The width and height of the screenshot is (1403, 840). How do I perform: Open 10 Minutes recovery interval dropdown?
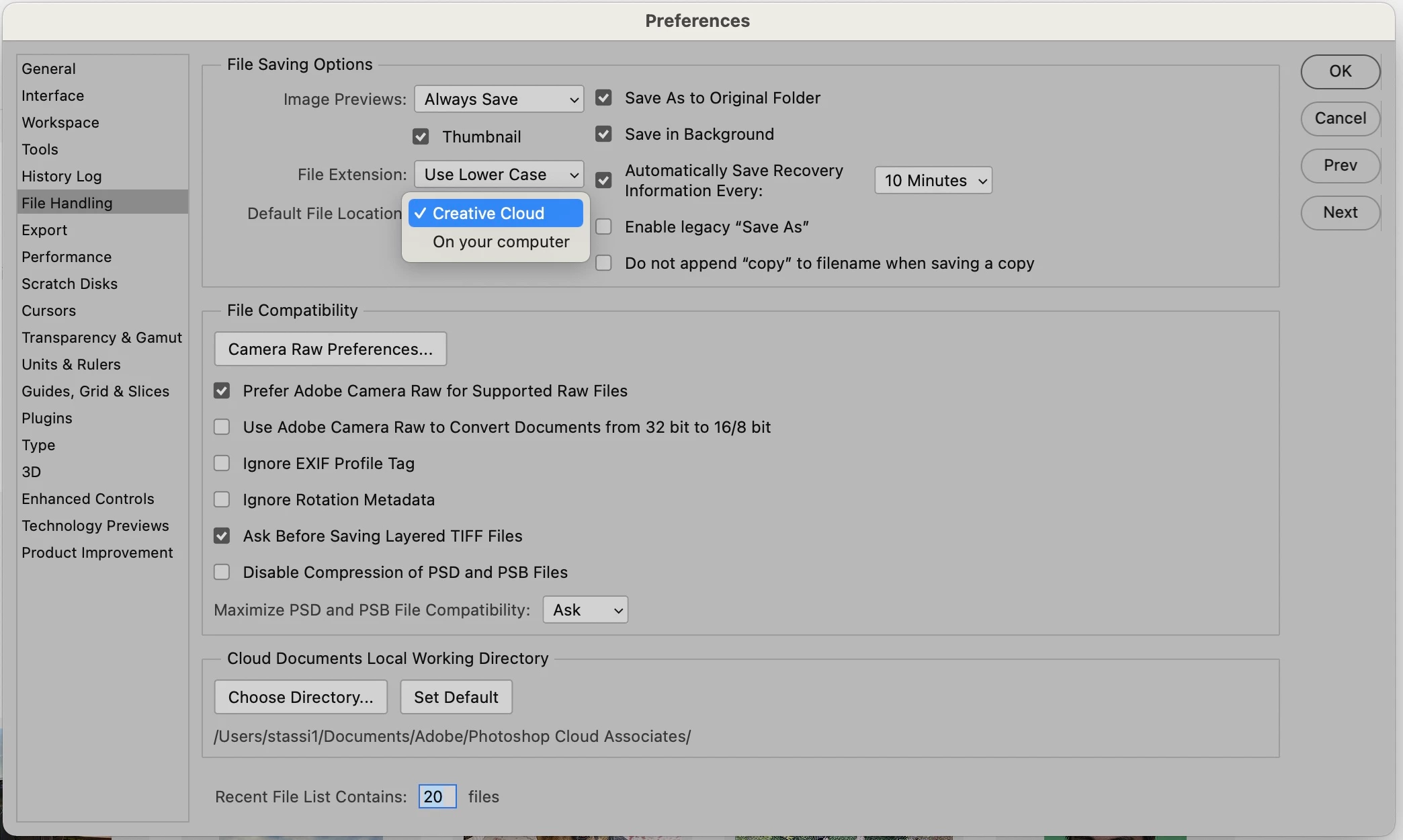933,181
